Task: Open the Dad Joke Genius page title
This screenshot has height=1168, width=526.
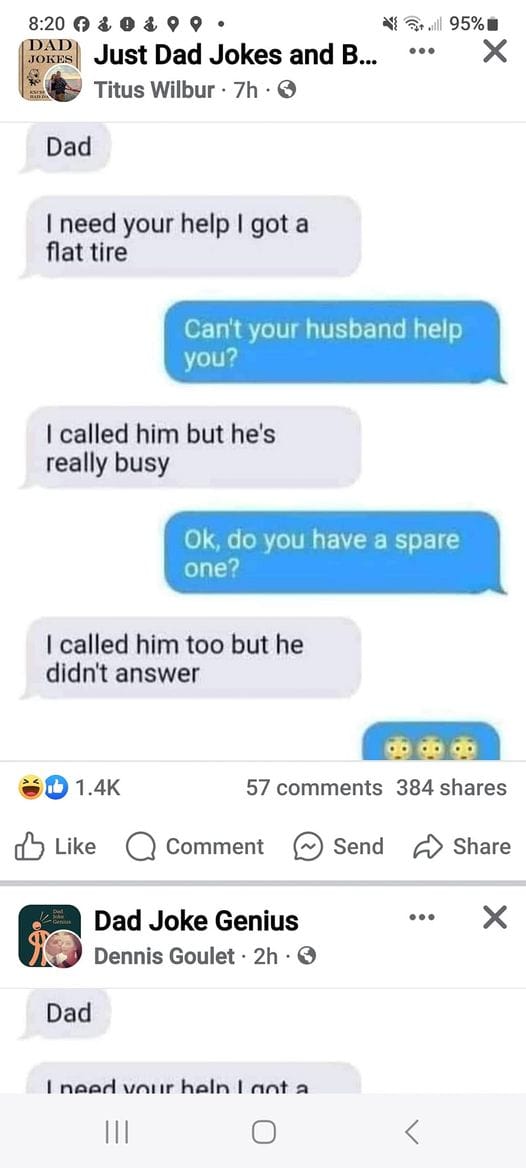Action: (x=196, y=921)
